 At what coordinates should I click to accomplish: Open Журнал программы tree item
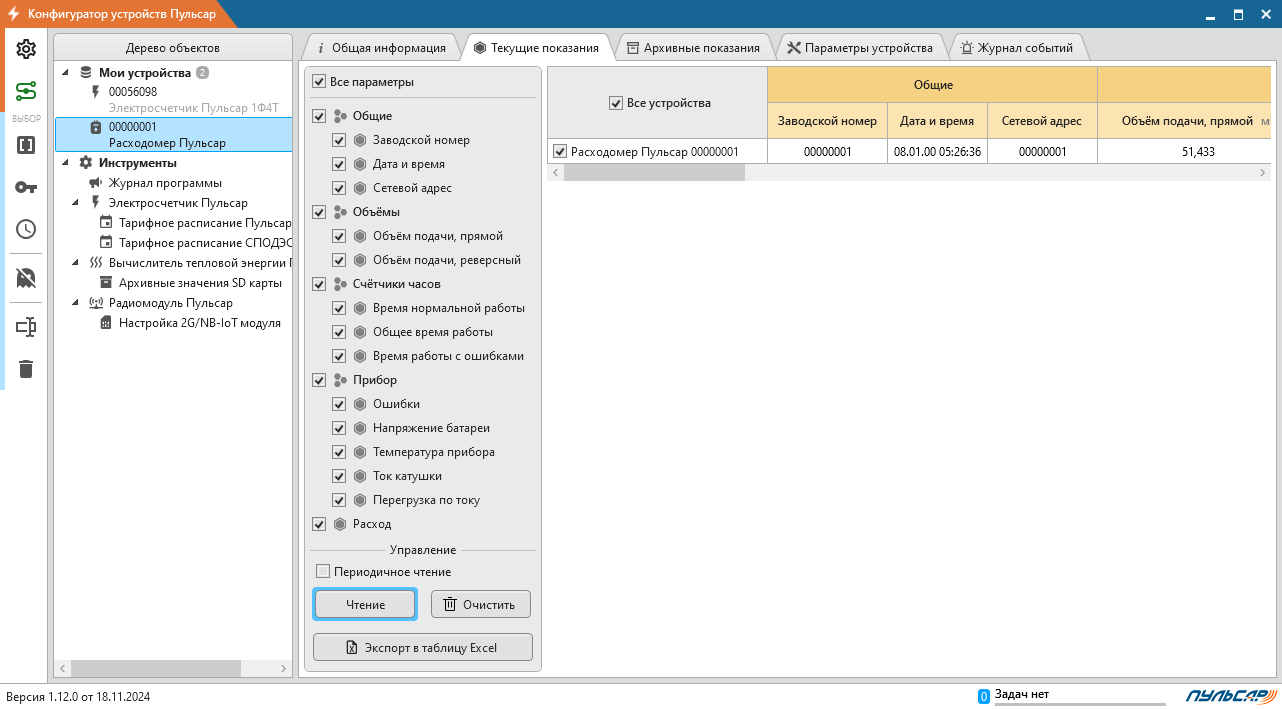tap(165, 183)
